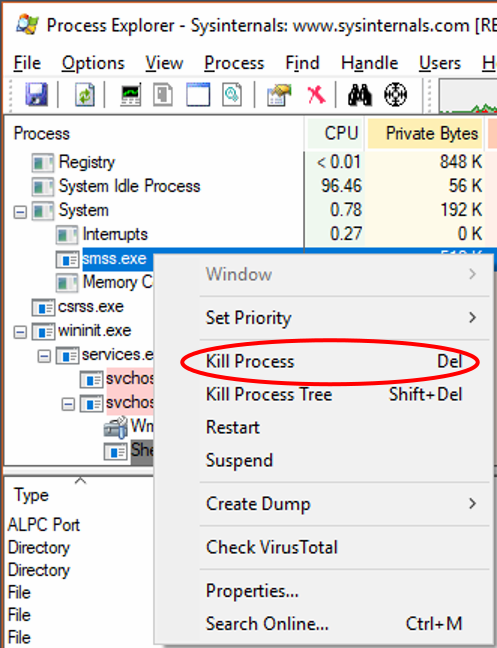Viewport: 497px width, 648px height.
Task: Click the crosshair Find Window's Process icon
Action: pyautogui.click(x=395, y=95)
